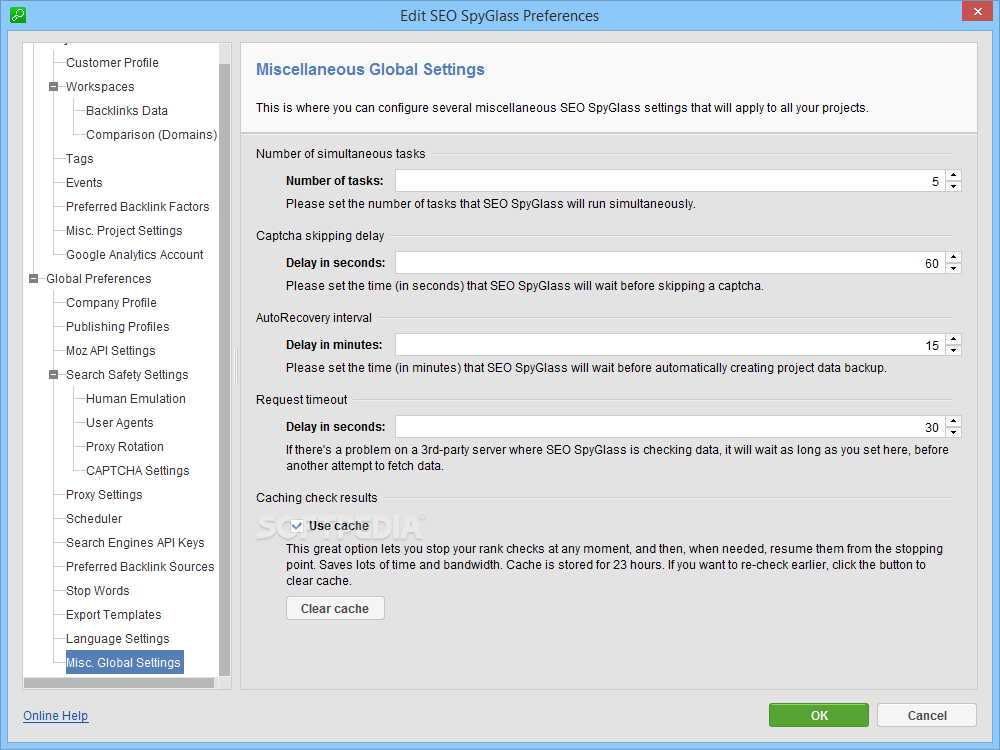Open Misc. Project Settings
The image size is (1000, 750).
click(124, 231)
